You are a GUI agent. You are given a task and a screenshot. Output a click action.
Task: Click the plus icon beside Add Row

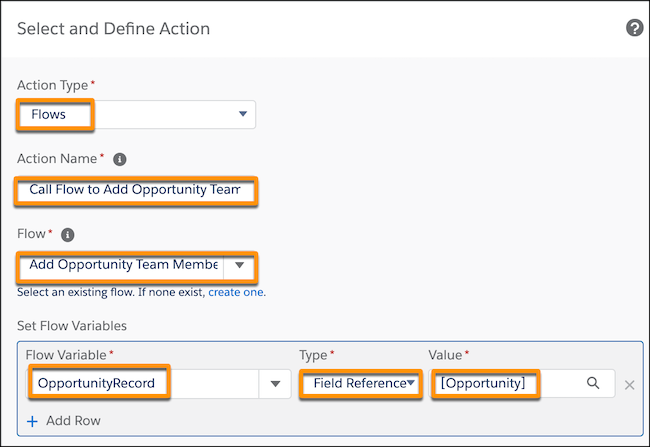[32, 422]
